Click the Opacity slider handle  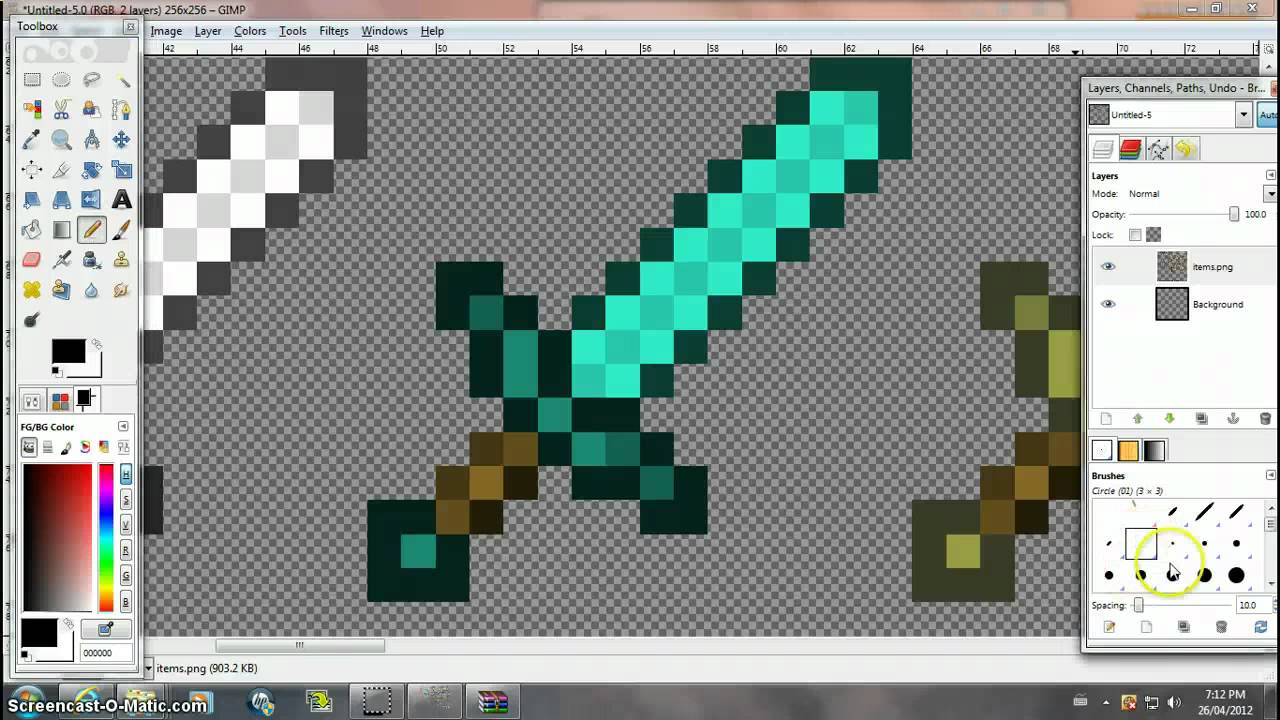[1234, 214]
